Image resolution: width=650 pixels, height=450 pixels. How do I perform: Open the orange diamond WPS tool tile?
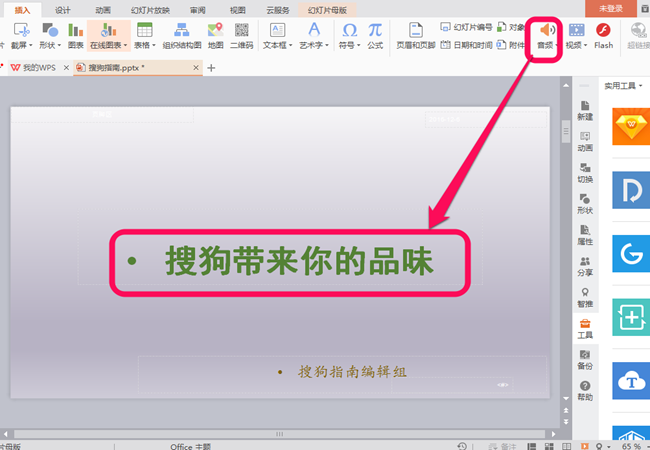pyautogui.click(x=631, y=126)
